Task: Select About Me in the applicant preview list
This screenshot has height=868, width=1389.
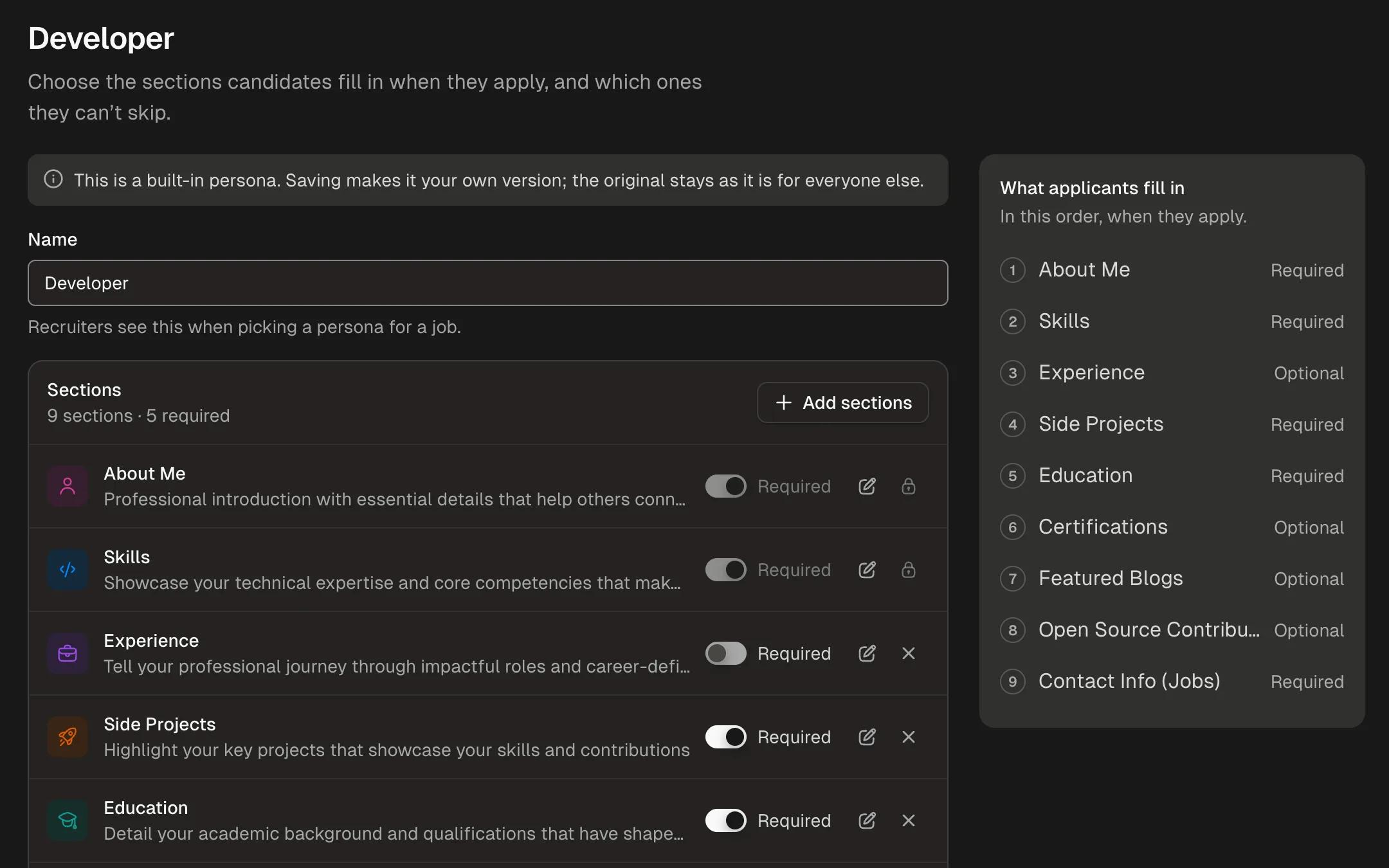Action: [x=1172, y=270]
